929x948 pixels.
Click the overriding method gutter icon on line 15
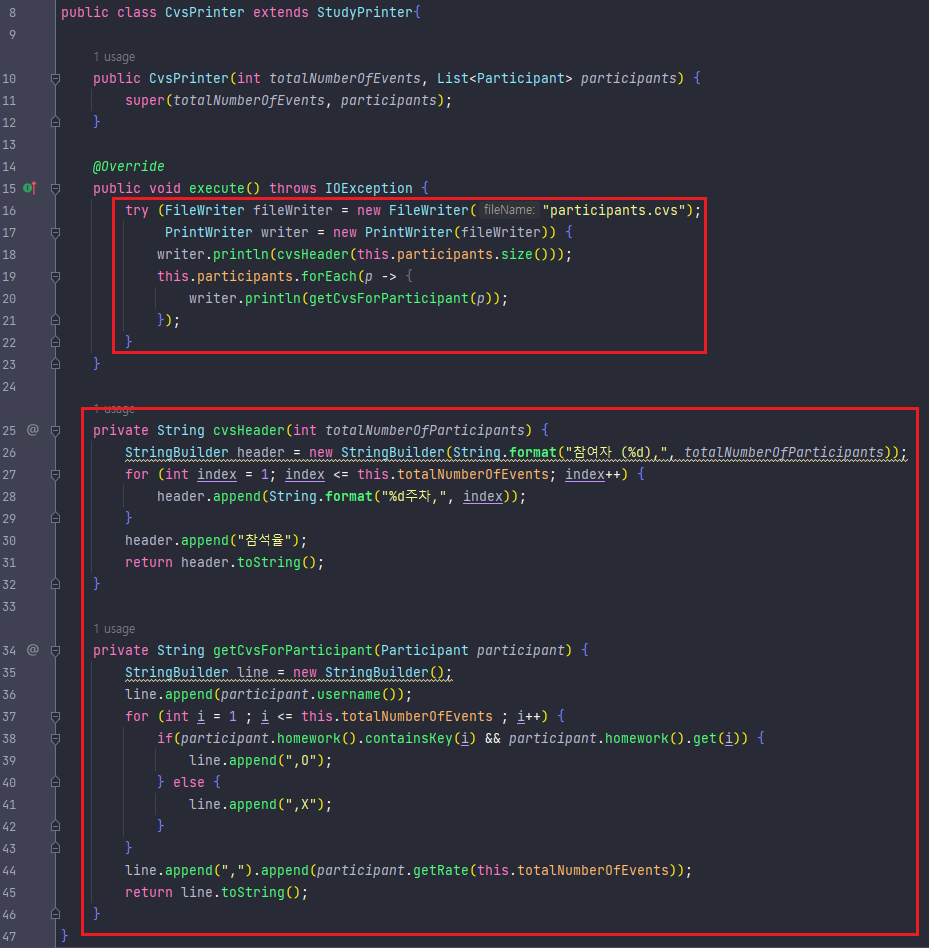point(30,189)
